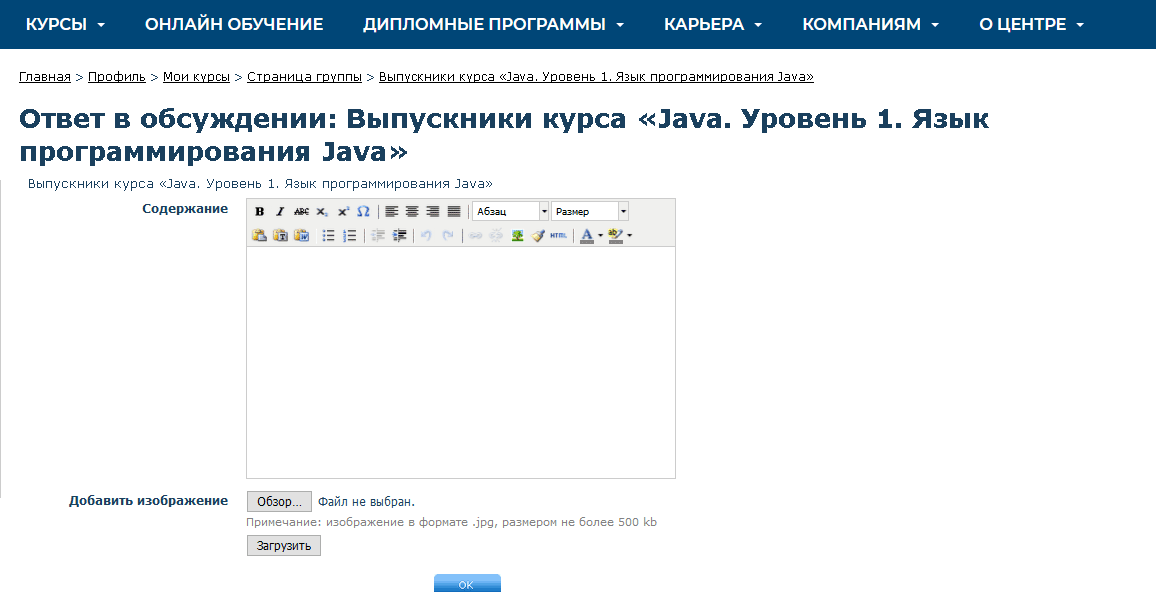Submit the reply with the OK button
The width and height of the screenshot is (1156, 604).
pos(467,583)
